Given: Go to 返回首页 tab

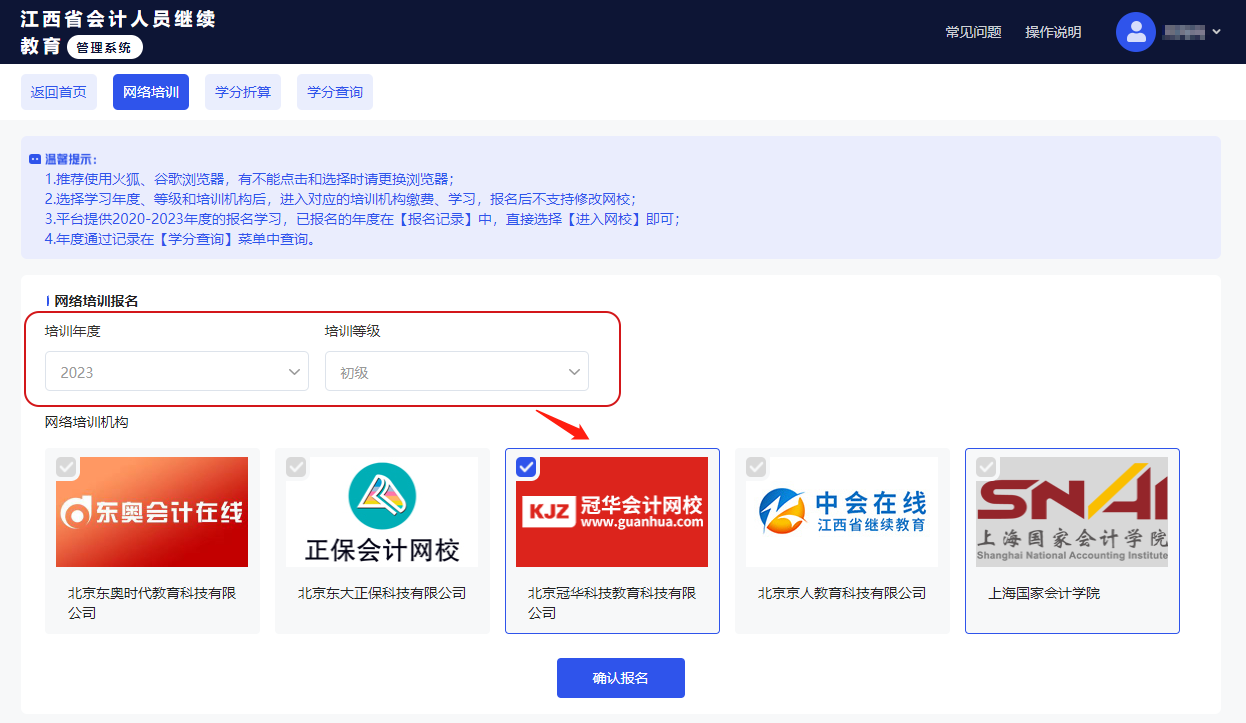Looking at the screenshot, I should (x=59, y=92).
